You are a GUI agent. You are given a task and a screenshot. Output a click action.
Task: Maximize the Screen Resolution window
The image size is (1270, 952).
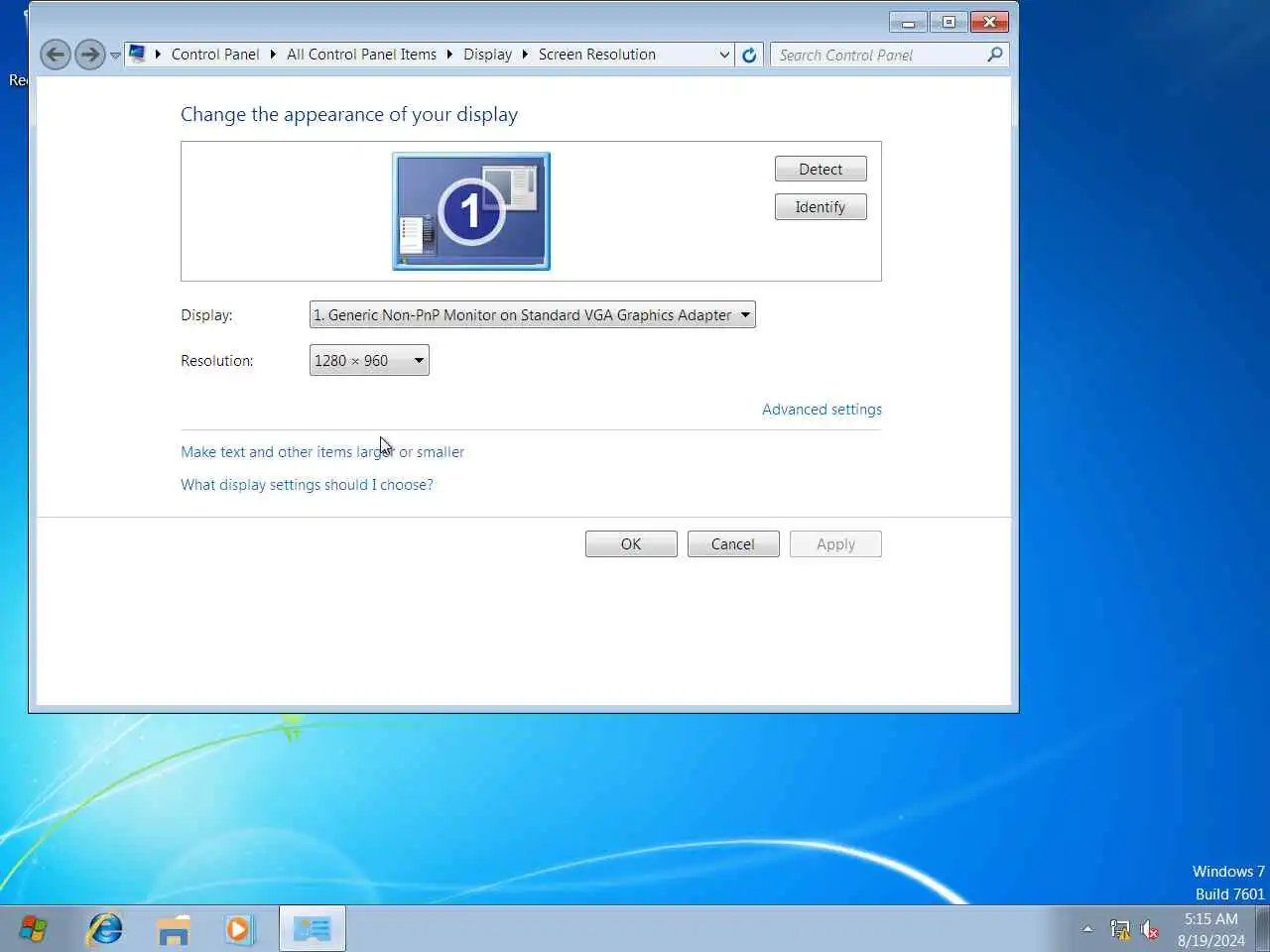pyautogui.click(x=949, y=22)
